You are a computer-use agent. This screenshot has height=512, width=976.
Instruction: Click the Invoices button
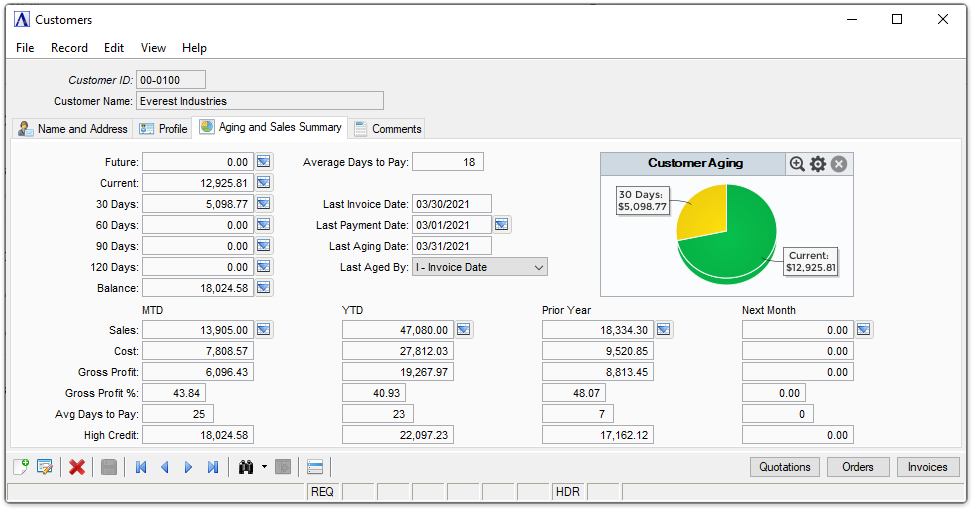927,467
